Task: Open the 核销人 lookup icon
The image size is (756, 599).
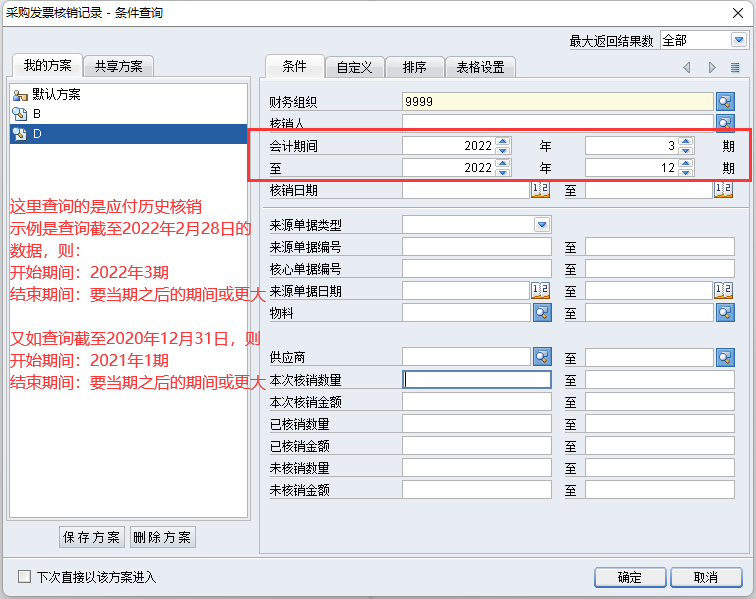Action: pos(725,122)
